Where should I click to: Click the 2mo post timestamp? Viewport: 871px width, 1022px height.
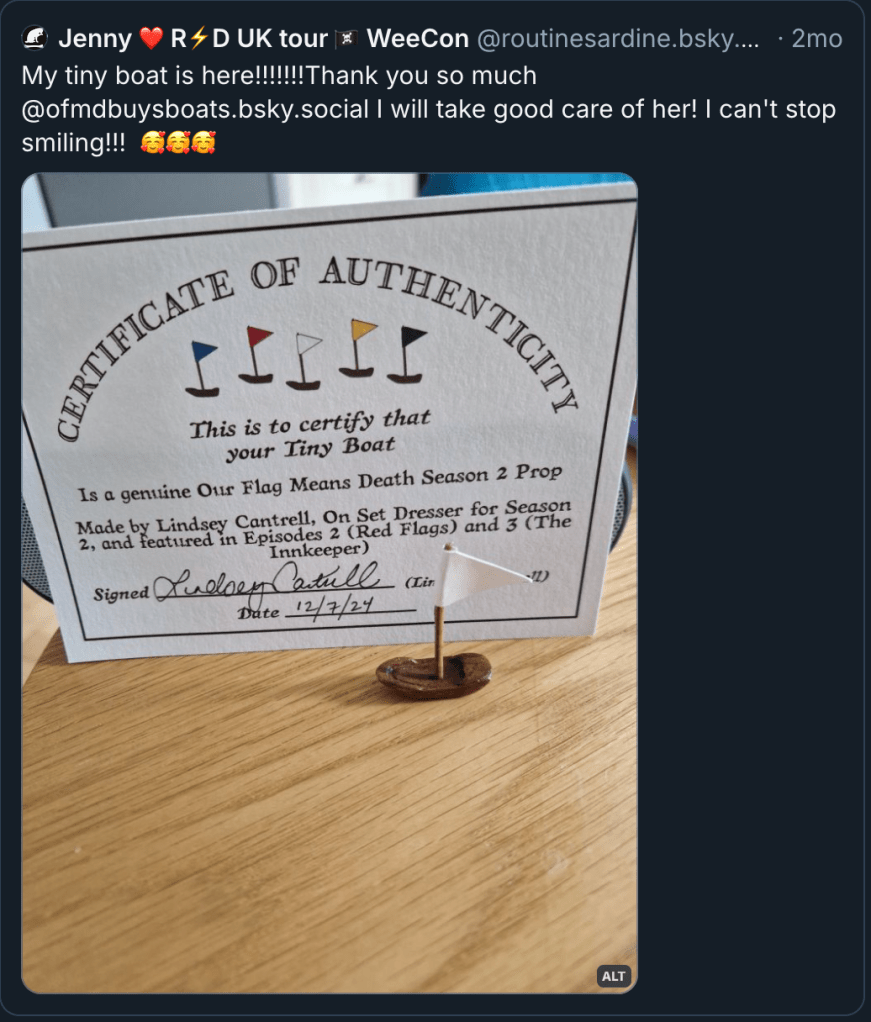point(816,39)
